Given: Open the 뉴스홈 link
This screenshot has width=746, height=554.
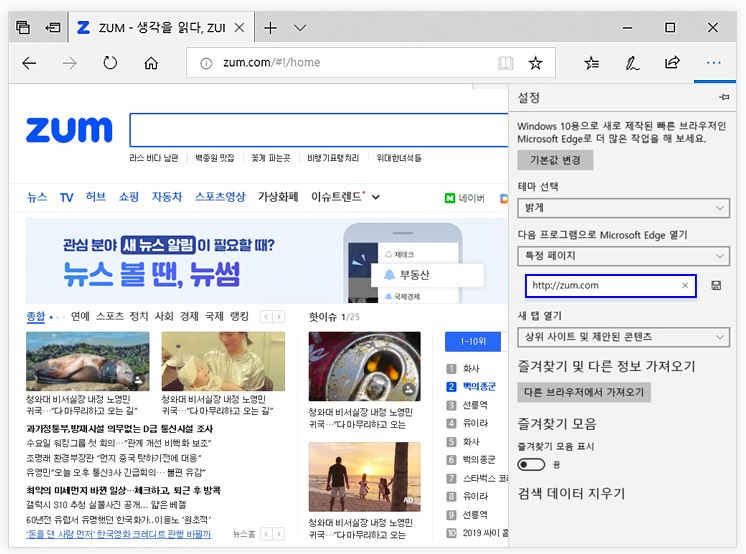Looking at the screenshot, I should point(244,534).
